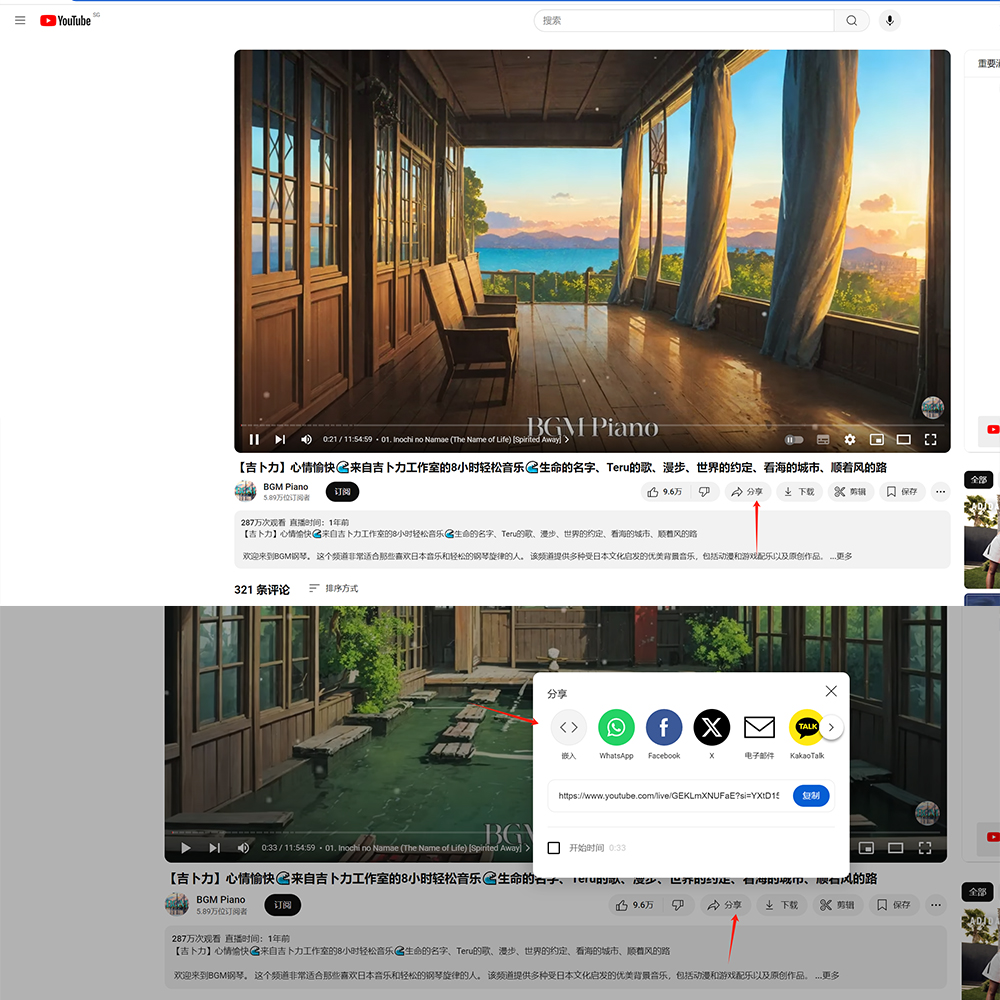Viewport: 1000px width, 1000px height.
Task: Dislike the video on the dimmed page
Action: click(x=679, y=905)
